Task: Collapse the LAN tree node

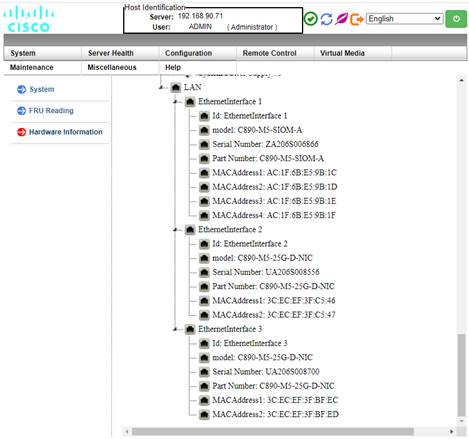Action: coord(162,87)
